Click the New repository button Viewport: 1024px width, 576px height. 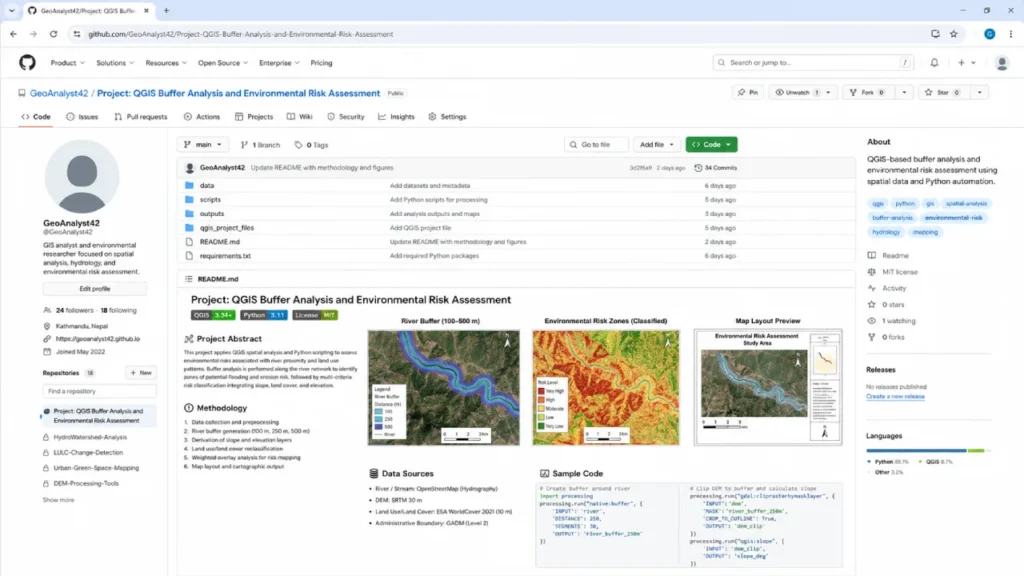(x=140, y=373)
